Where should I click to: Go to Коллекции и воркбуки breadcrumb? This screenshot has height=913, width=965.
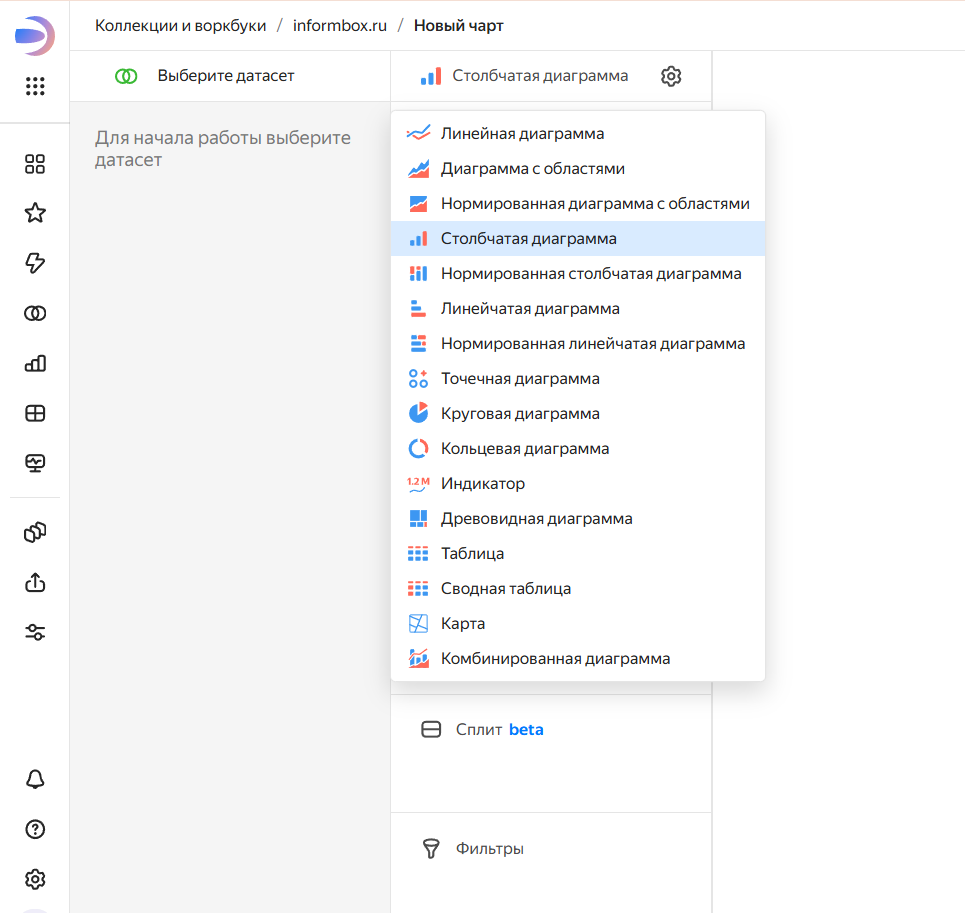[x=180, y=26]
